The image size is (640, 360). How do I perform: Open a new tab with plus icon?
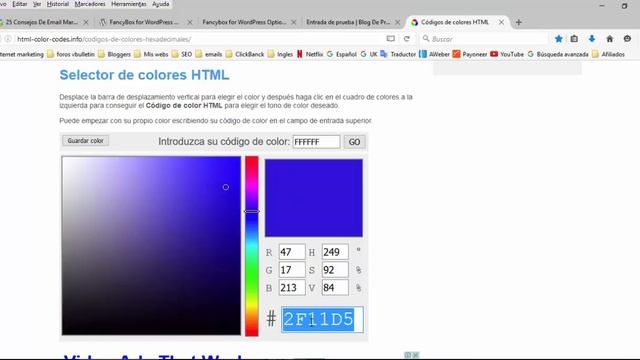click(x=518, y=22)
